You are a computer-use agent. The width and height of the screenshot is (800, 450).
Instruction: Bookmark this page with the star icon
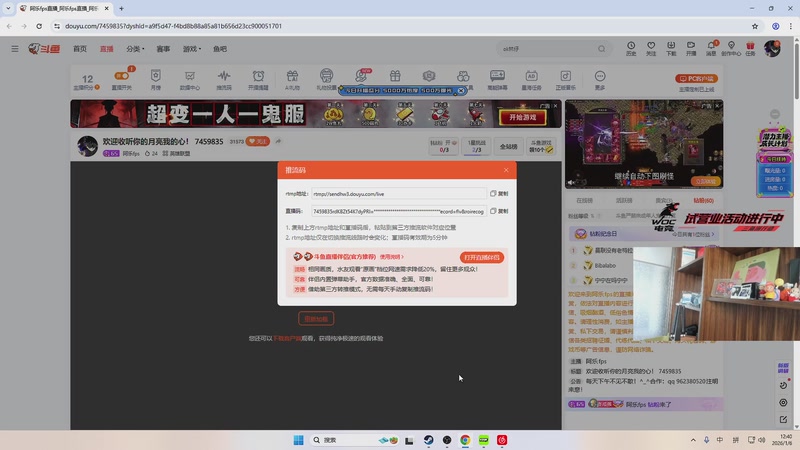[x=755, y=26]
